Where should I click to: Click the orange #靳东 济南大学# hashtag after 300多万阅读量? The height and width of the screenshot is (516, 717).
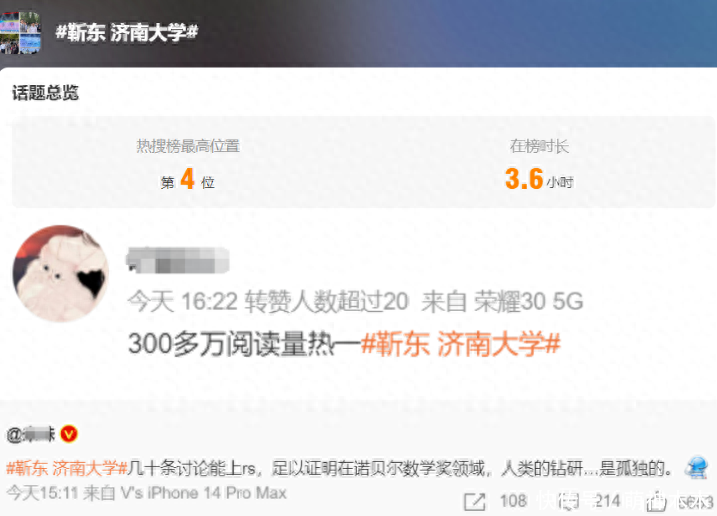(460, 344)
